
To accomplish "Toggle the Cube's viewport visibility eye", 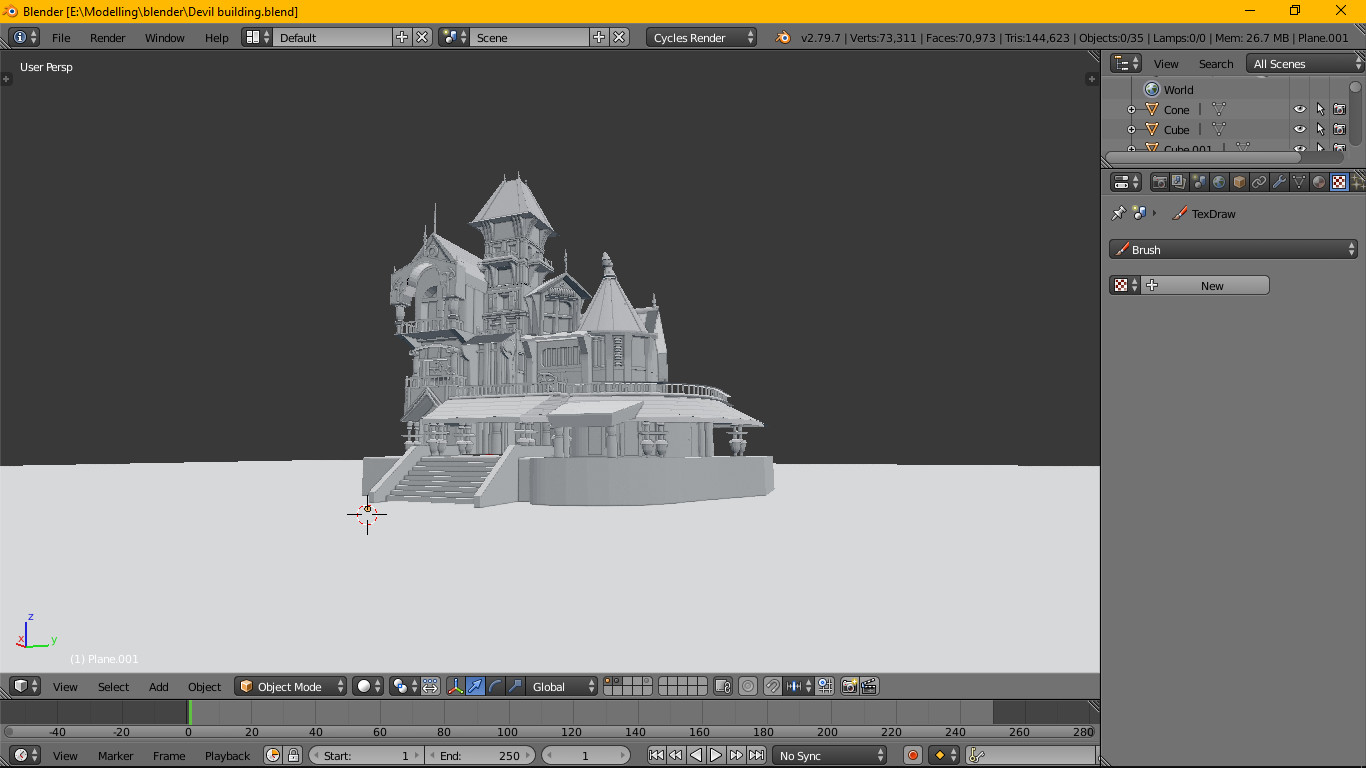I will point(1299,129).
